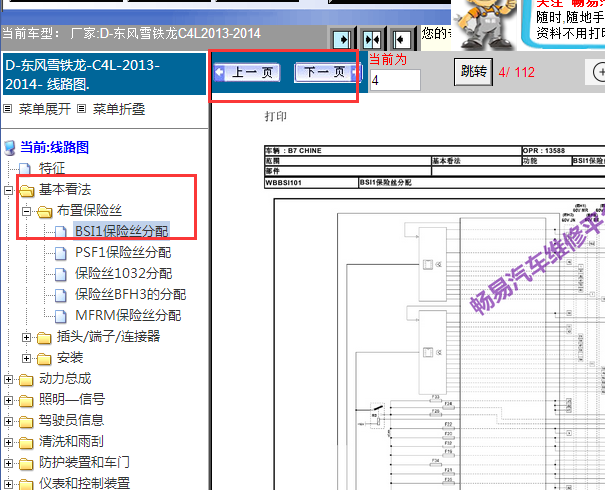
Task: Click the WBBSI101 diagram code cell
Action: click(x=311, y=182)
